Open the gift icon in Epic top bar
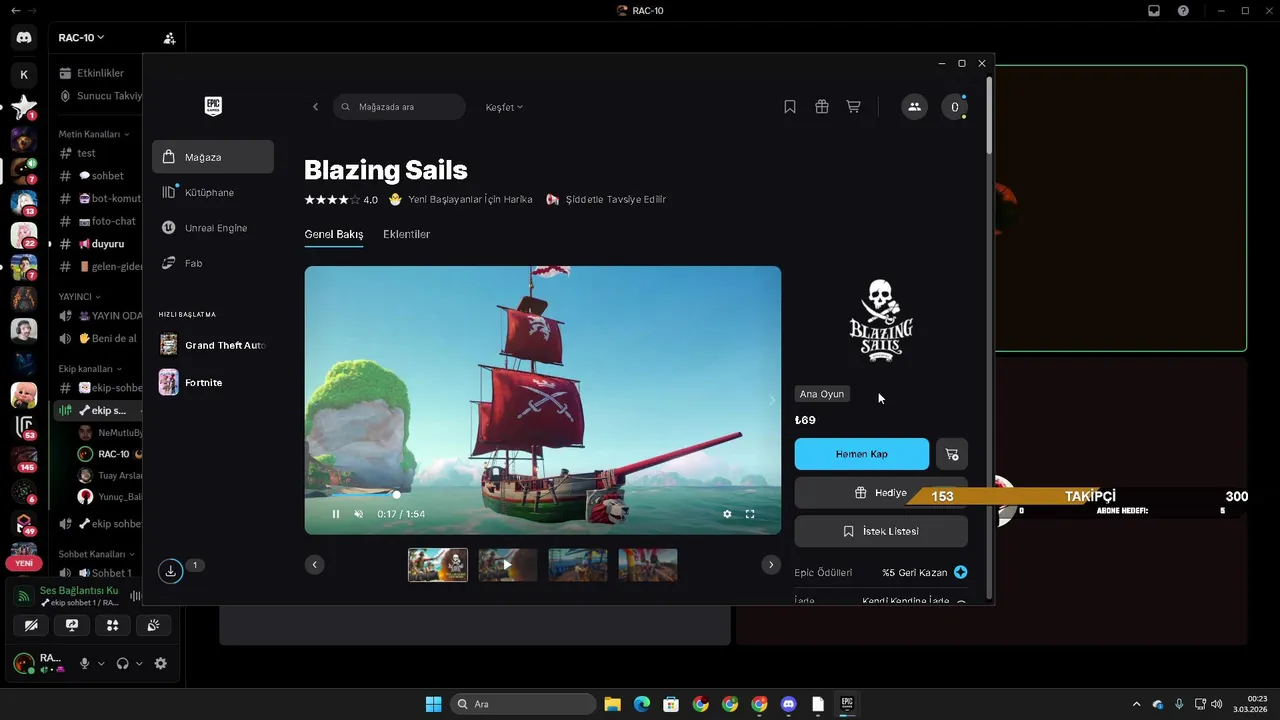 822,107
